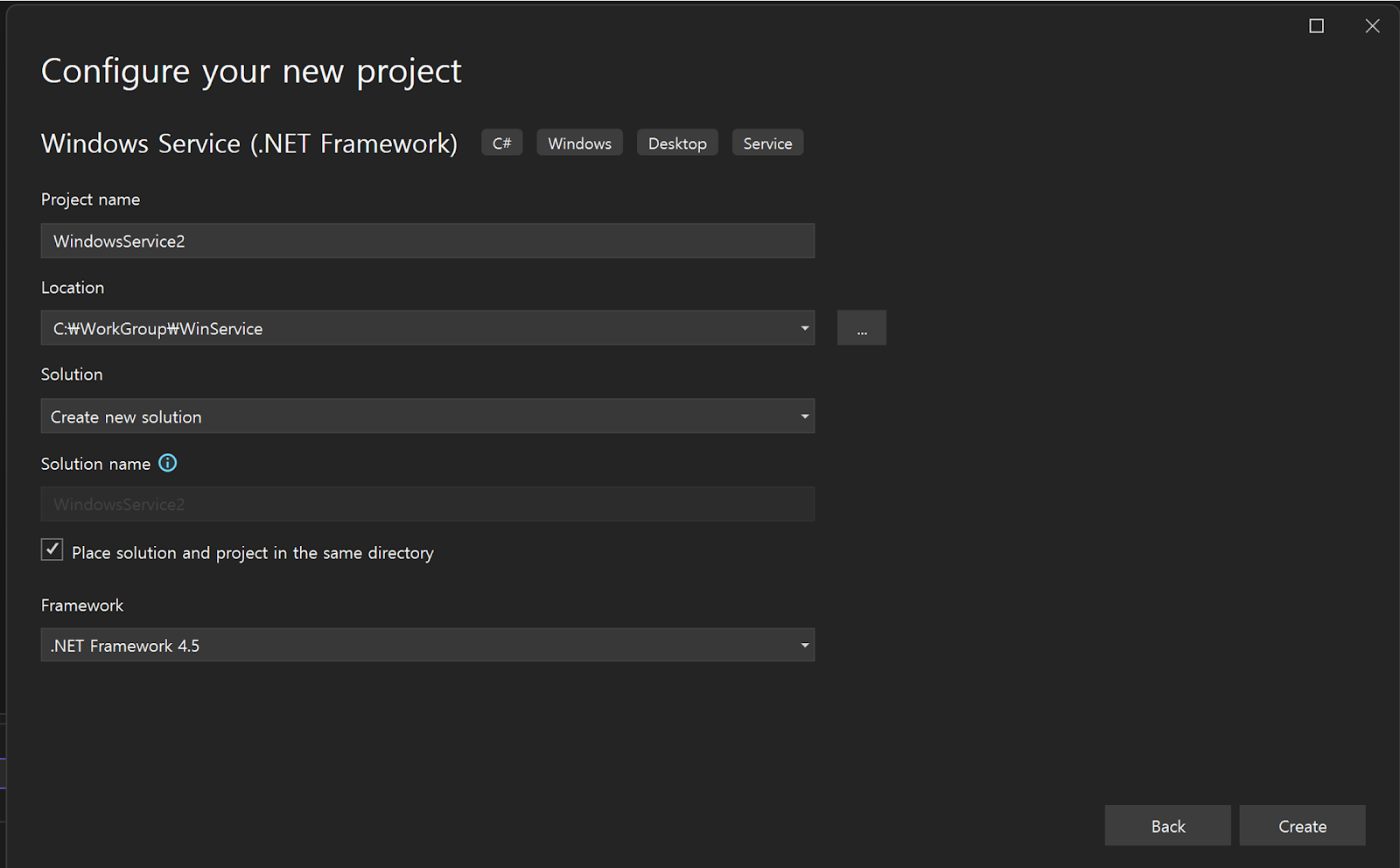The height and width of the screenshot is (868, 1400).
Task: Click the browse location ellipsis button
Action: click(861, 328)
